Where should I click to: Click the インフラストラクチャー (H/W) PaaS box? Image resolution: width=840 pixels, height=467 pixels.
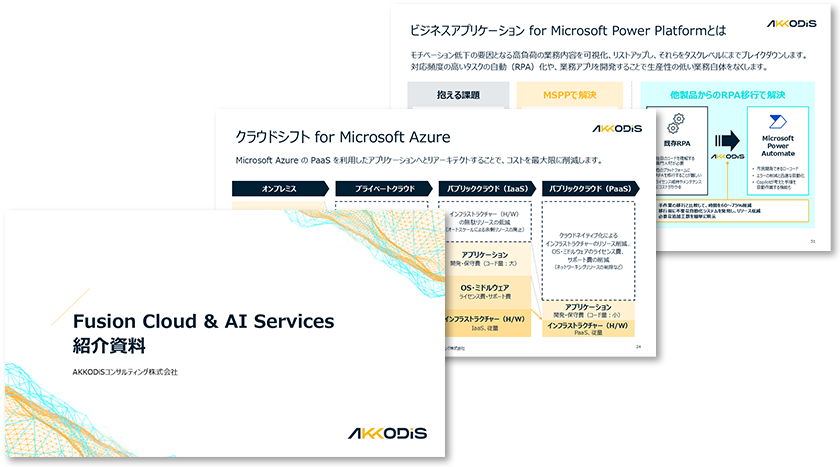coord(588,328)
